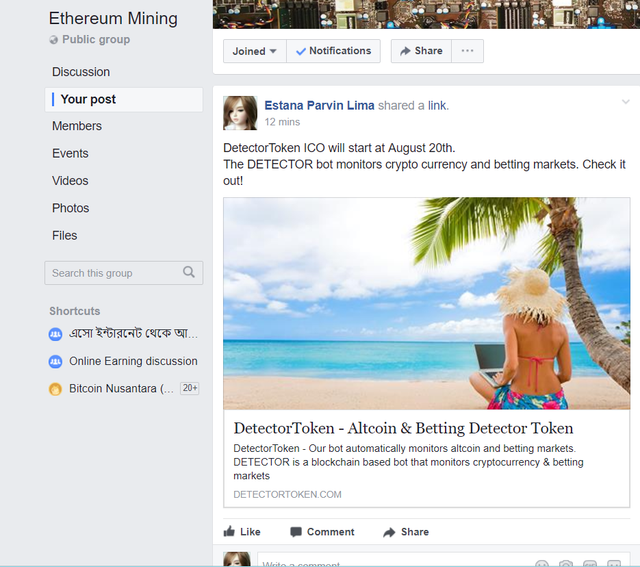Open the beach preview image
Screen dimensions: 640x567
pos(427,304)
